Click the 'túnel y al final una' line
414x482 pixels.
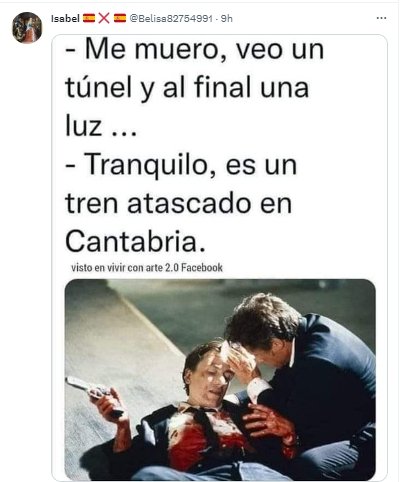(x=187, y=88)
